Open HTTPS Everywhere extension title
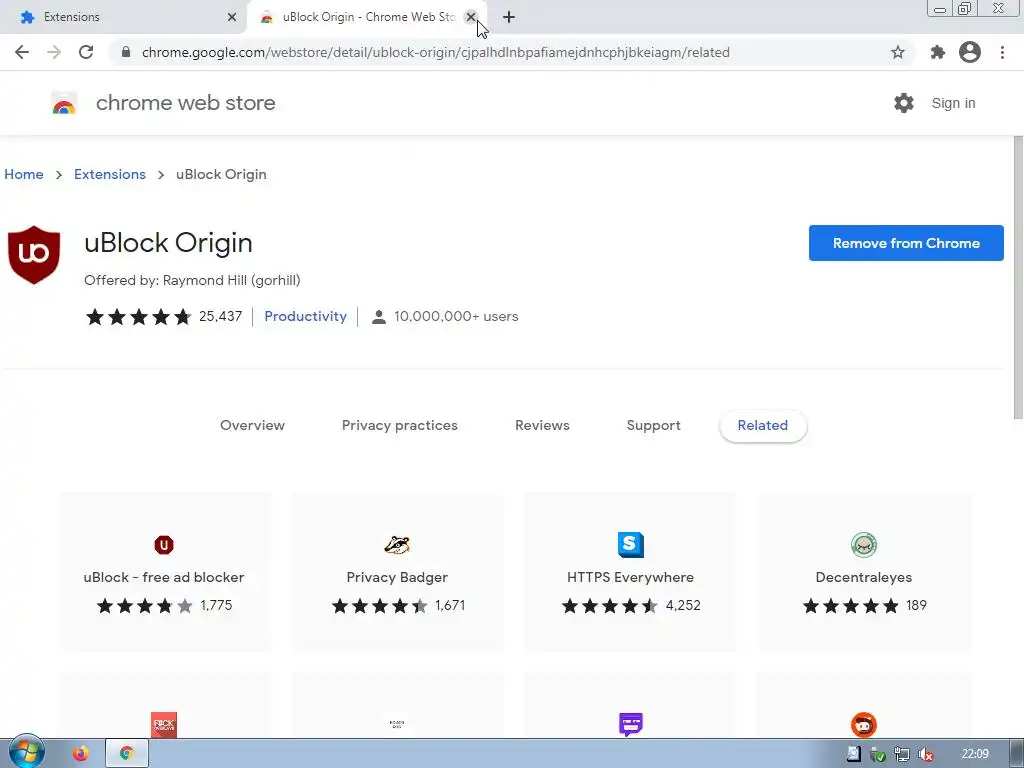Screen dimensions: 1024x768 (x=630, y=577)
